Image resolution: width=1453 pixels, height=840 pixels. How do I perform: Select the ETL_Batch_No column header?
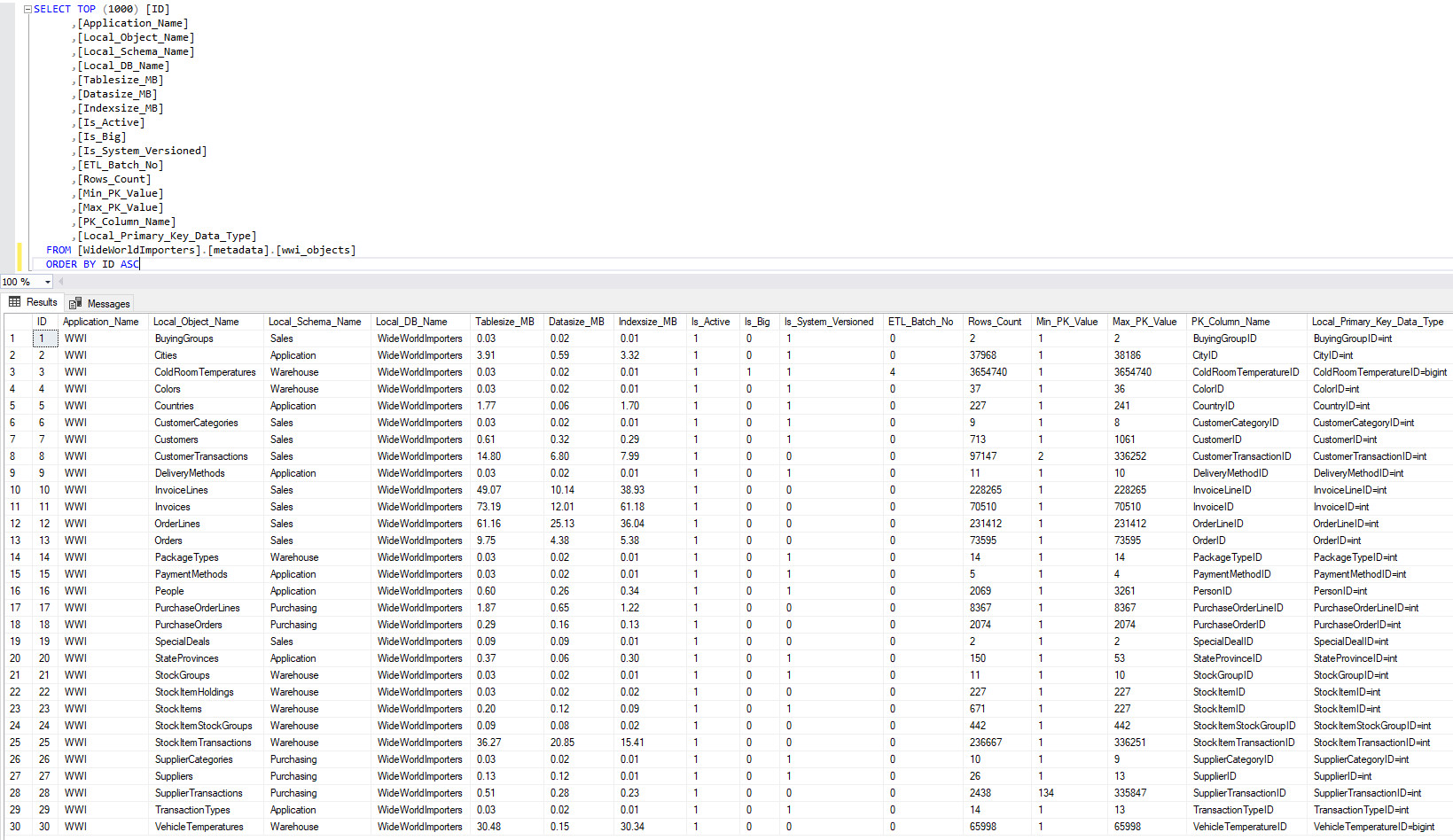[x=924, y=322]
